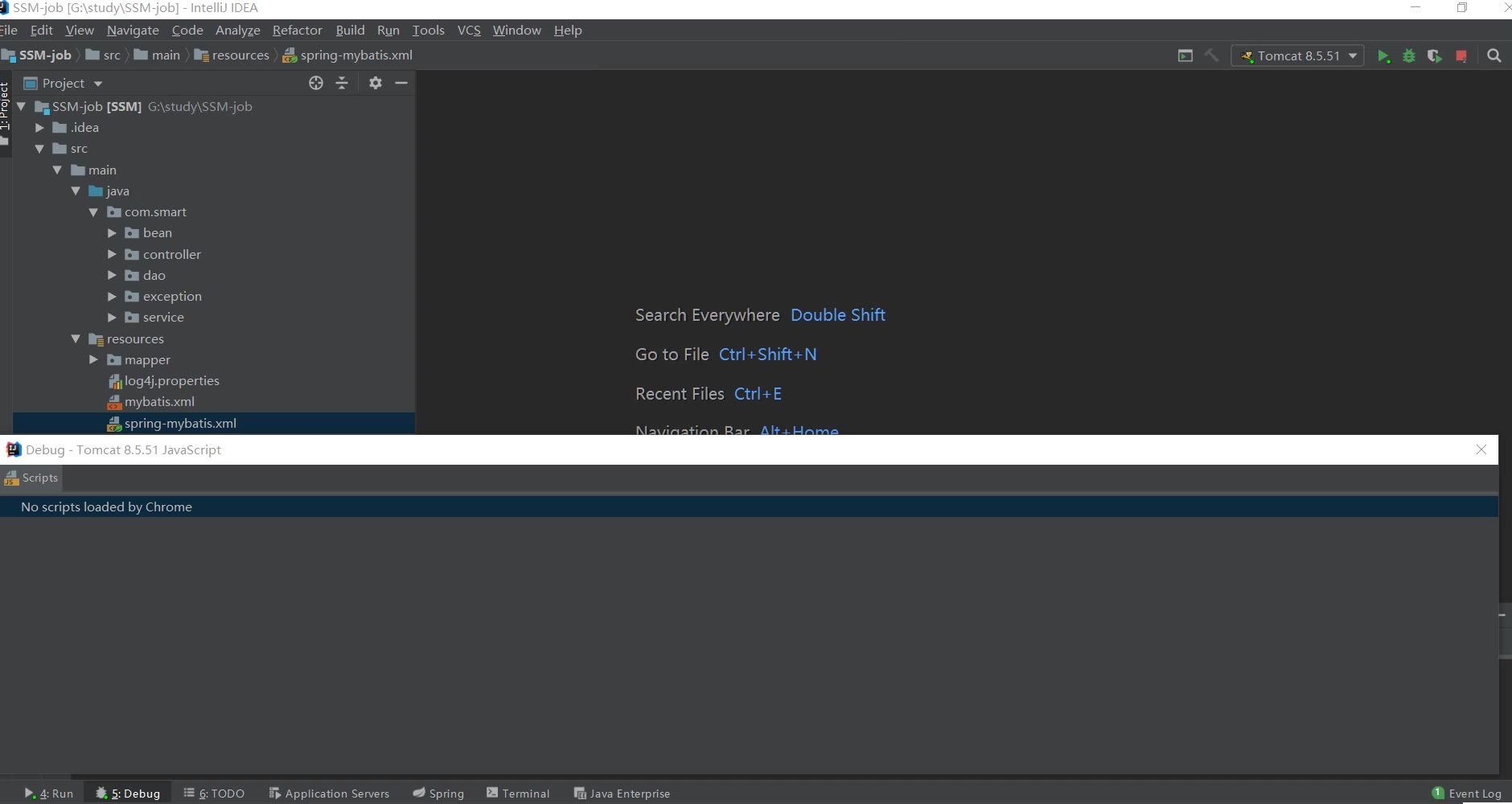Run with Coverage icon in toolbar

[1434, 56]
